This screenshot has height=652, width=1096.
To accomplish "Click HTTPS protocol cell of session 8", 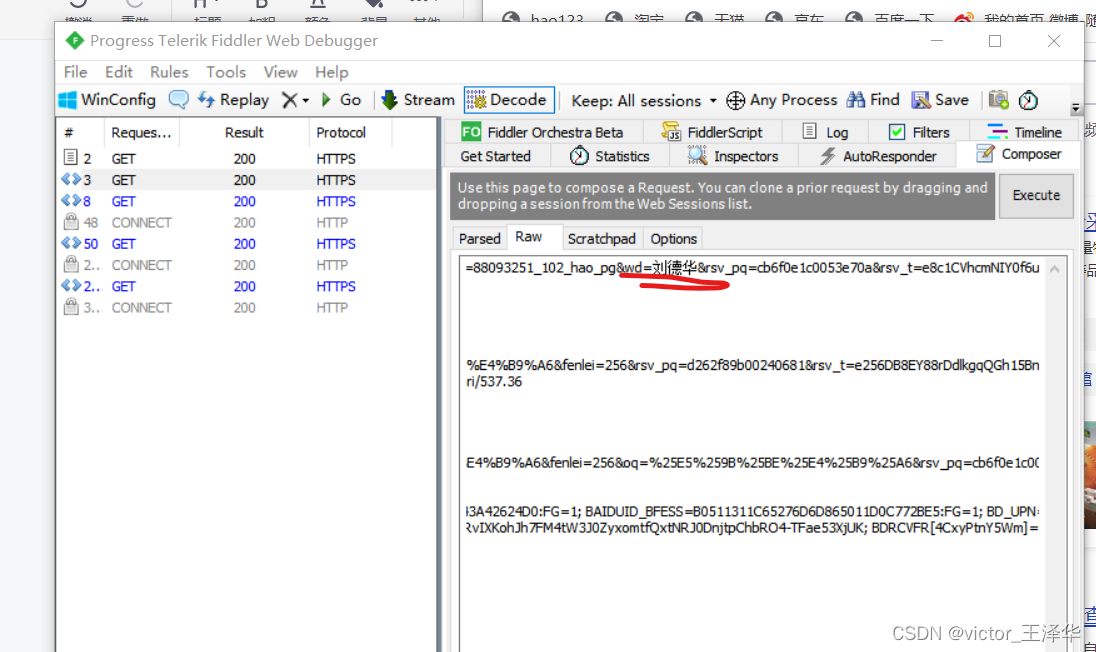I will click(336, 201).
